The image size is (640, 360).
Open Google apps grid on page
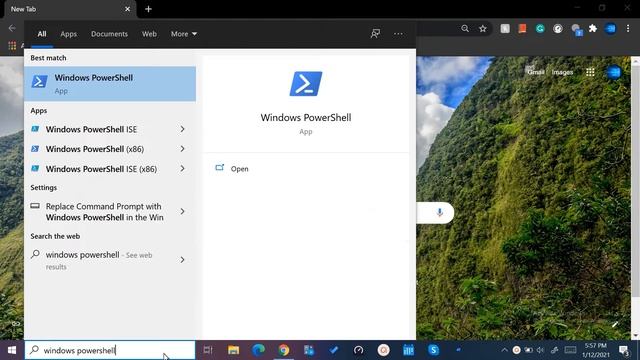click(590, 72)
